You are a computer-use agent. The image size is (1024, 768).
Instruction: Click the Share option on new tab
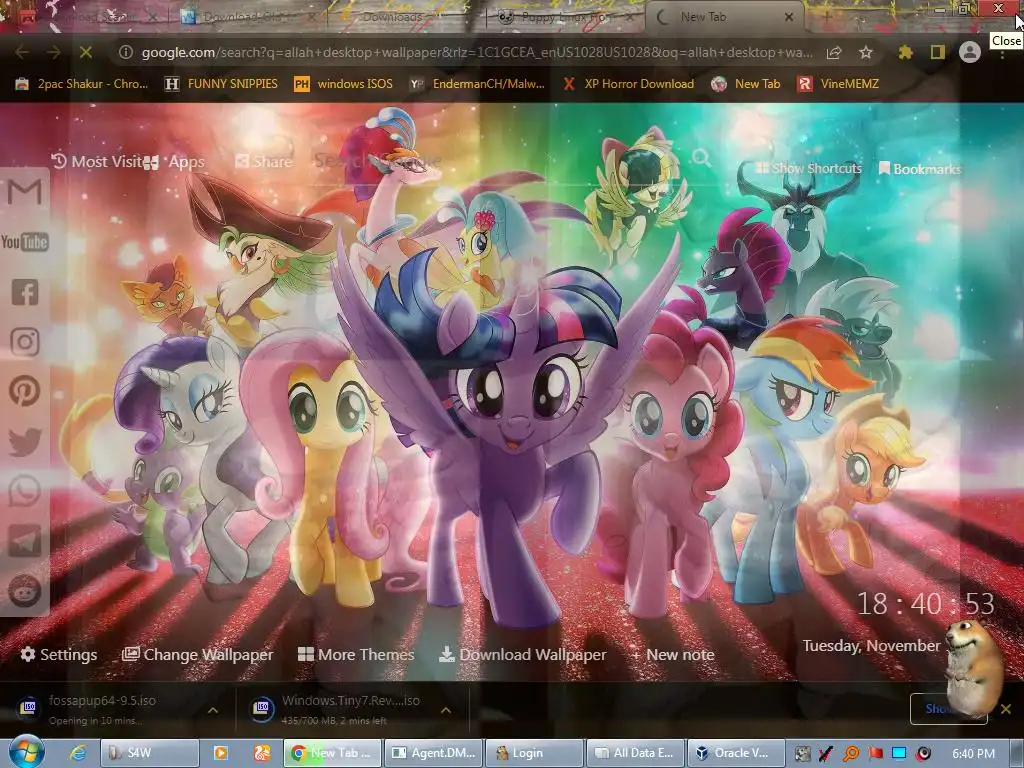pos(264,161)
